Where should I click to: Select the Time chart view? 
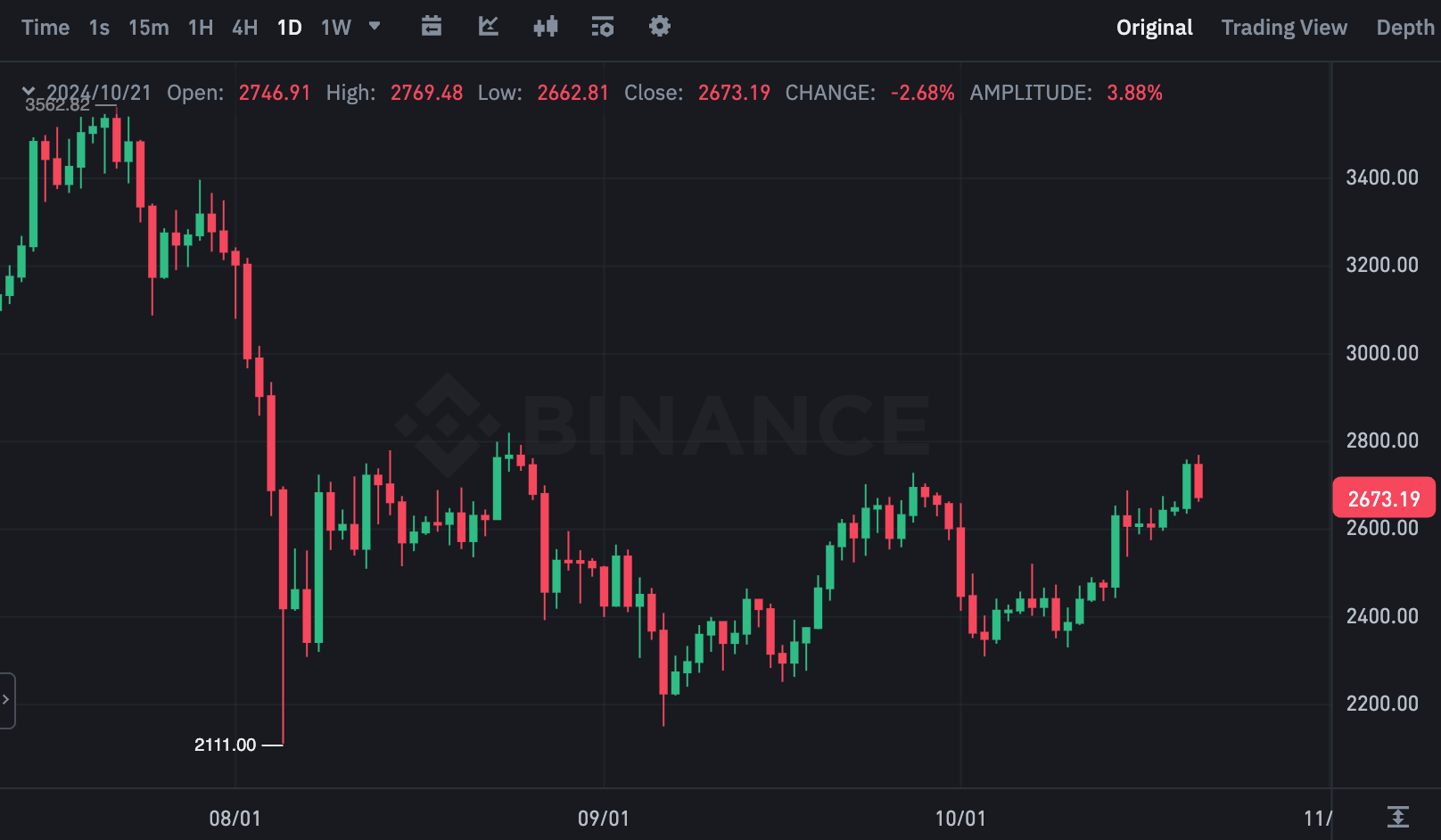[45, 28]
